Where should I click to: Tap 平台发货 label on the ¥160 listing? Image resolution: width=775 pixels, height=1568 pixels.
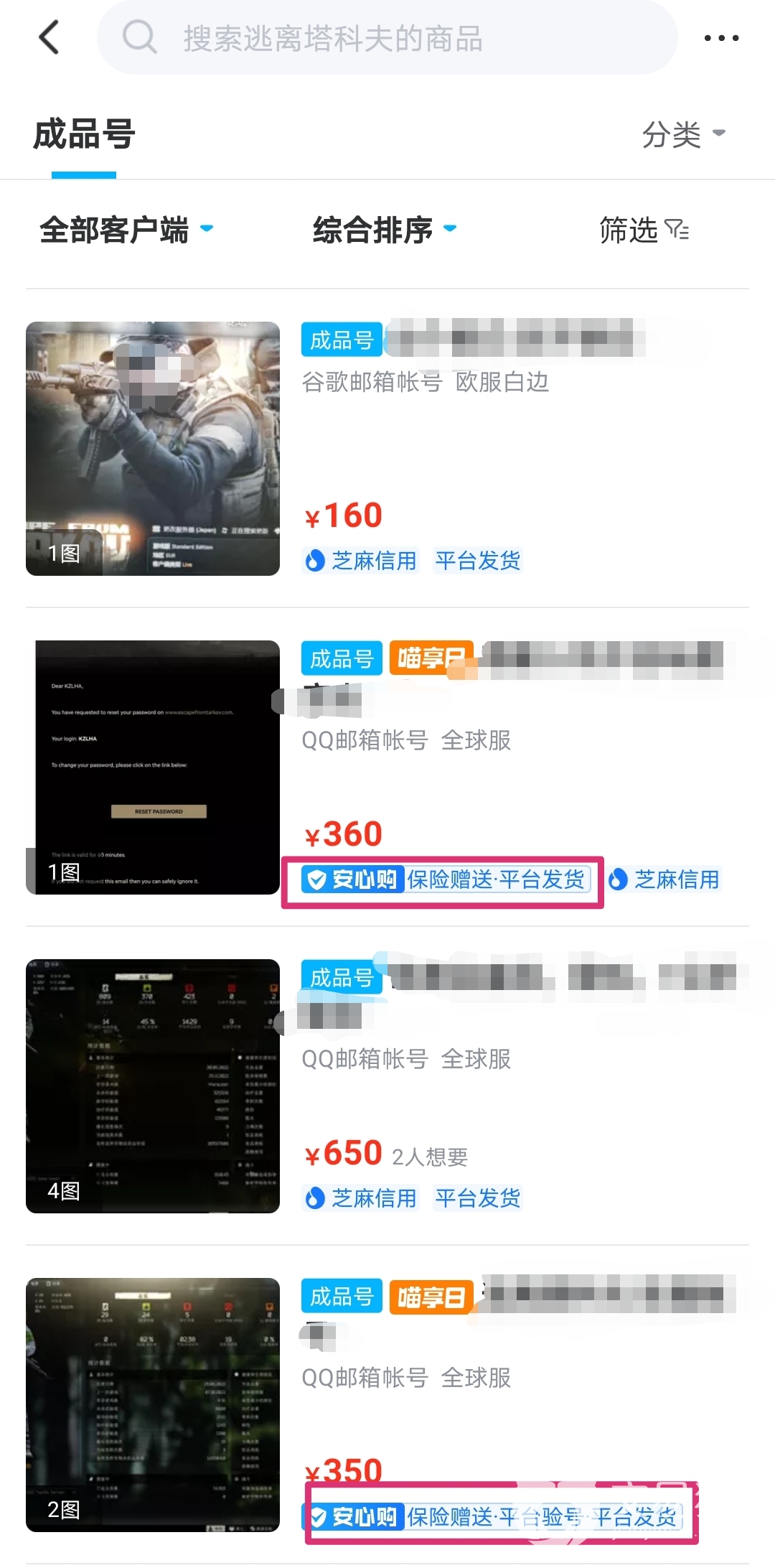[478, 560]
